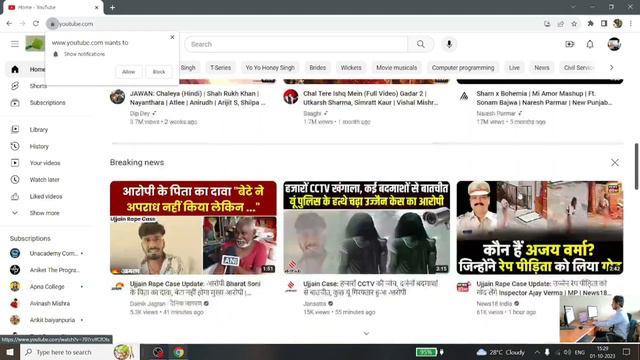Start voice search with the microphone
The width and height of the screenshot is (640, 360).
(x=449, y=44)
